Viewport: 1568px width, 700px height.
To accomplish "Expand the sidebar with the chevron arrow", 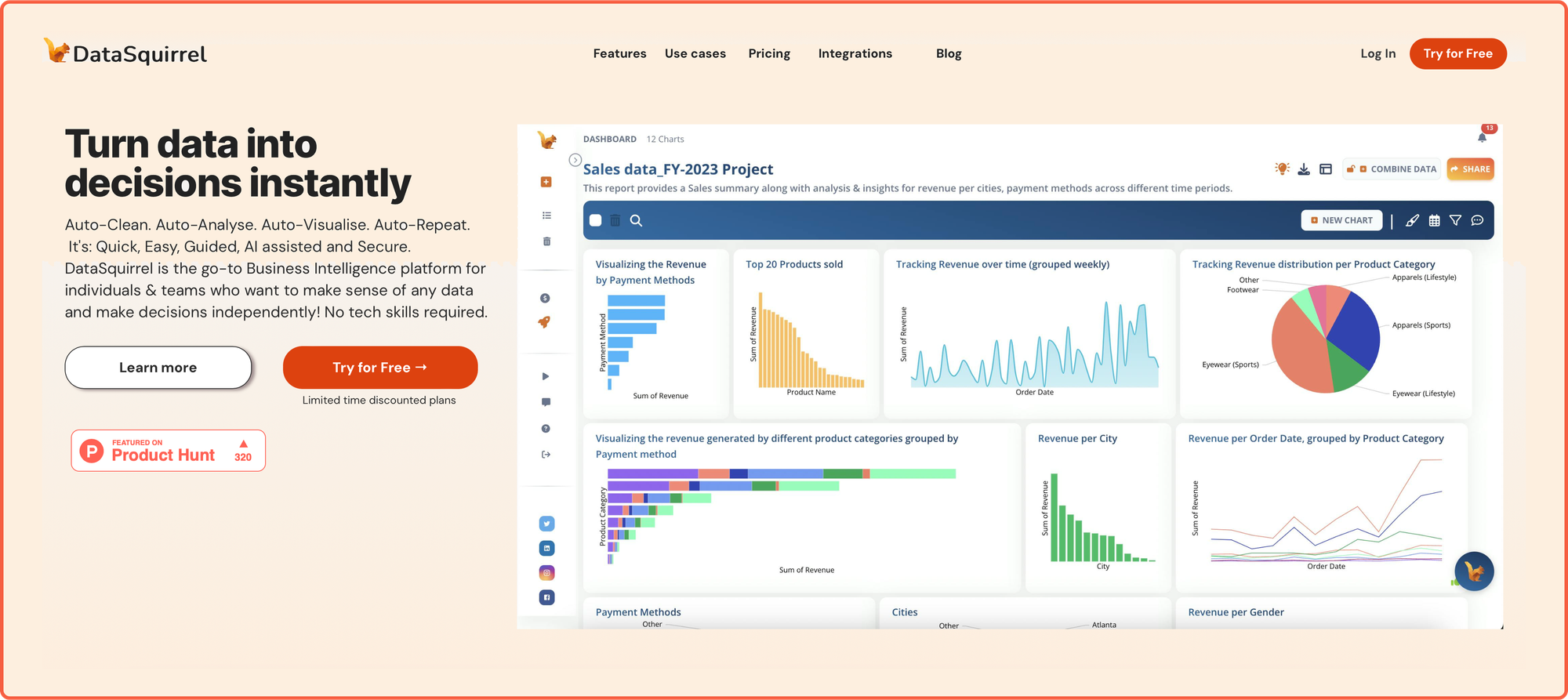I will coord(575,160).
